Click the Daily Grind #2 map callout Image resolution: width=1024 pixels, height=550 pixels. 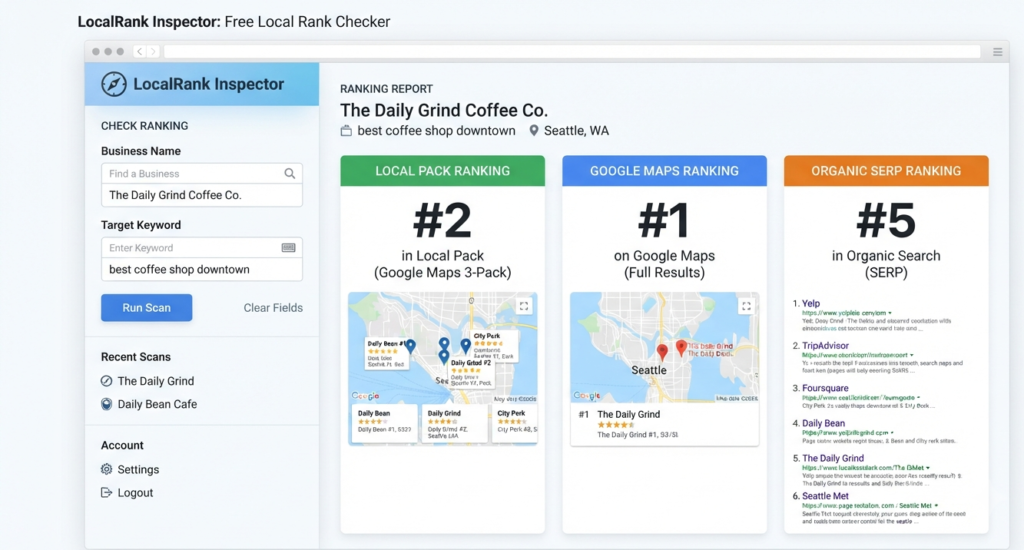click(x=471, y=372)
